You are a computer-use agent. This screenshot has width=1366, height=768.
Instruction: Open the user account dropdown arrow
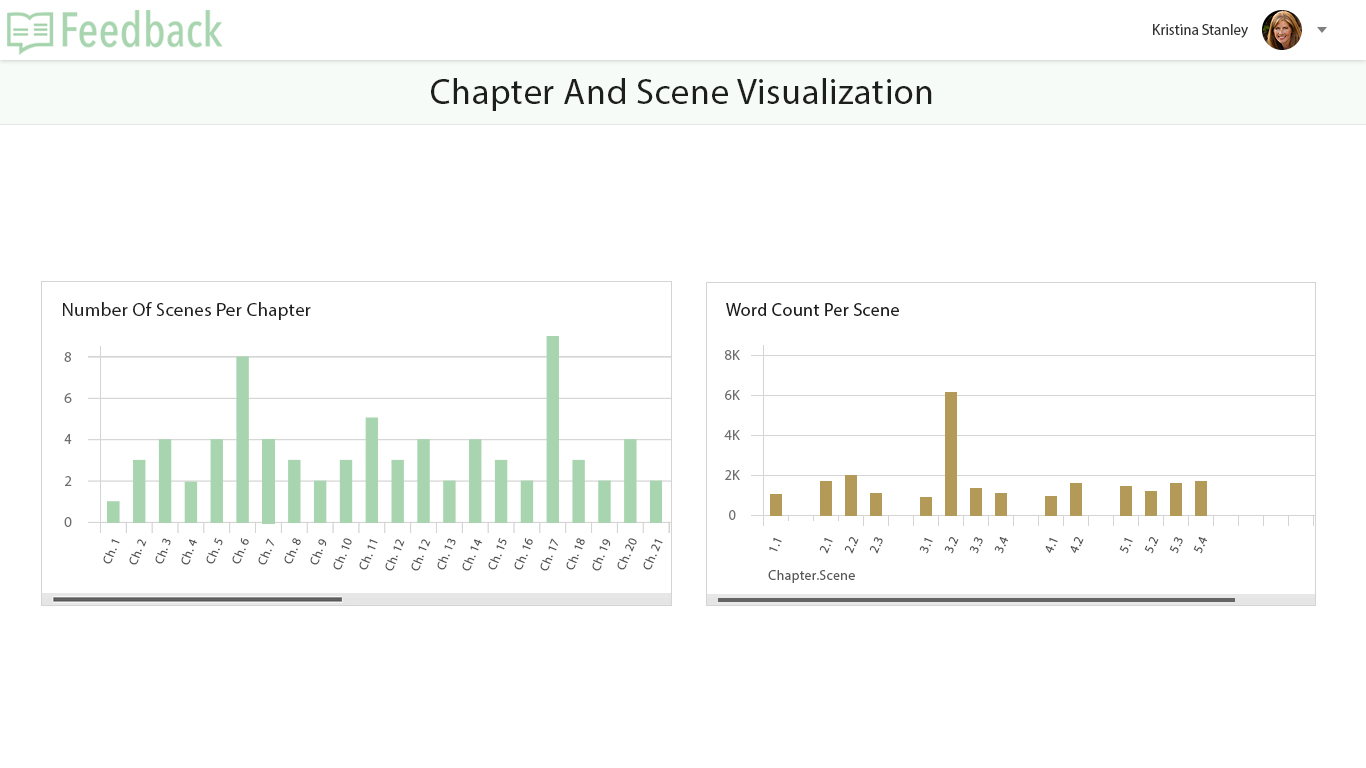(1322, 30)
